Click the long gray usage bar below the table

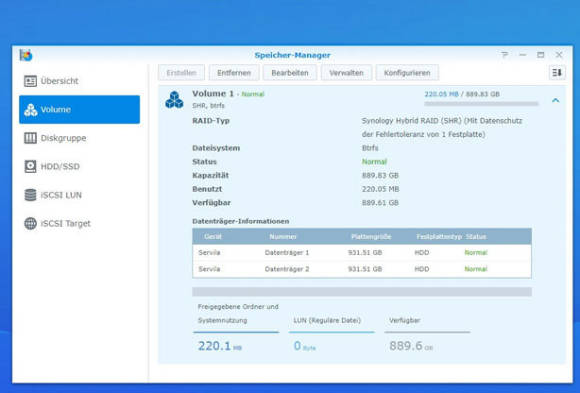click(x=362, y=292)
